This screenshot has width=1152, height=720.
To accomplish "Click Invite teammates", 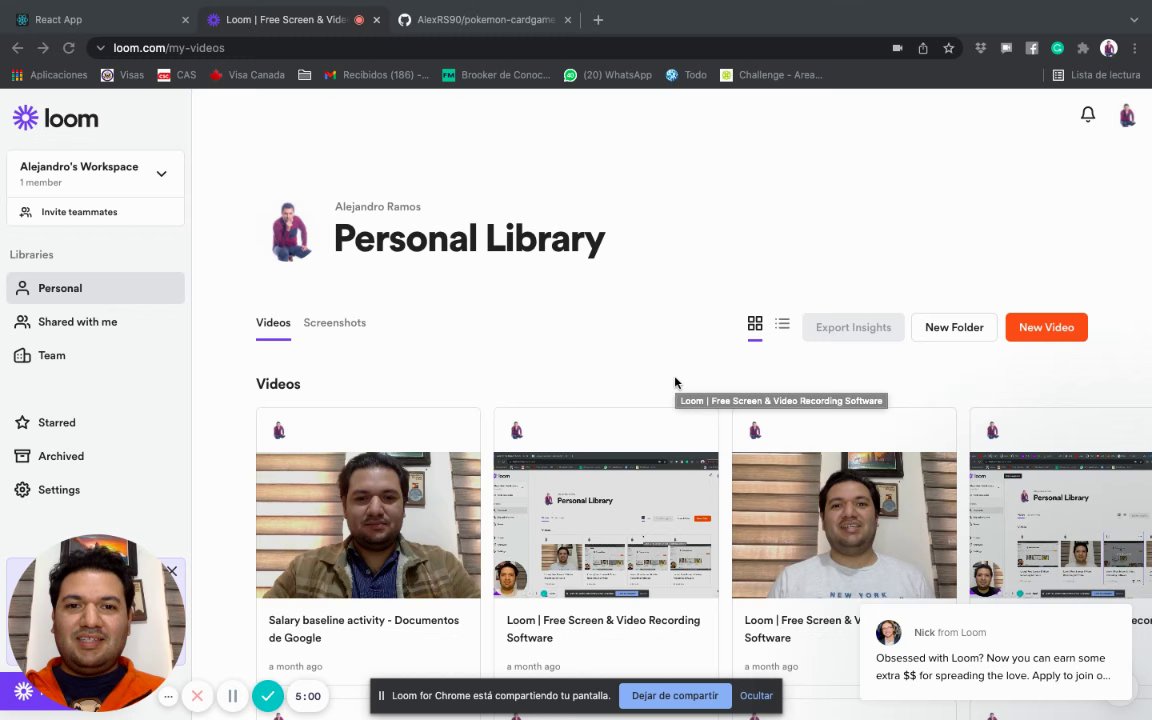I will click(96, 212).
